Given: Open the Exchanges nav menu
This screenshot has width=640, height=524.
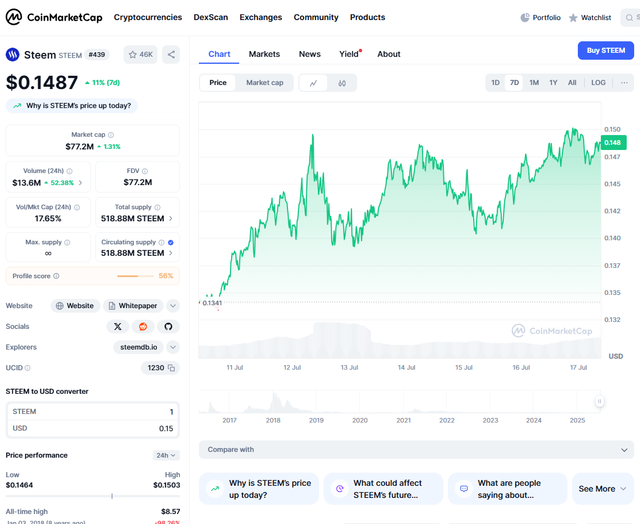Looking at the screenshot, I should (261, 17).
